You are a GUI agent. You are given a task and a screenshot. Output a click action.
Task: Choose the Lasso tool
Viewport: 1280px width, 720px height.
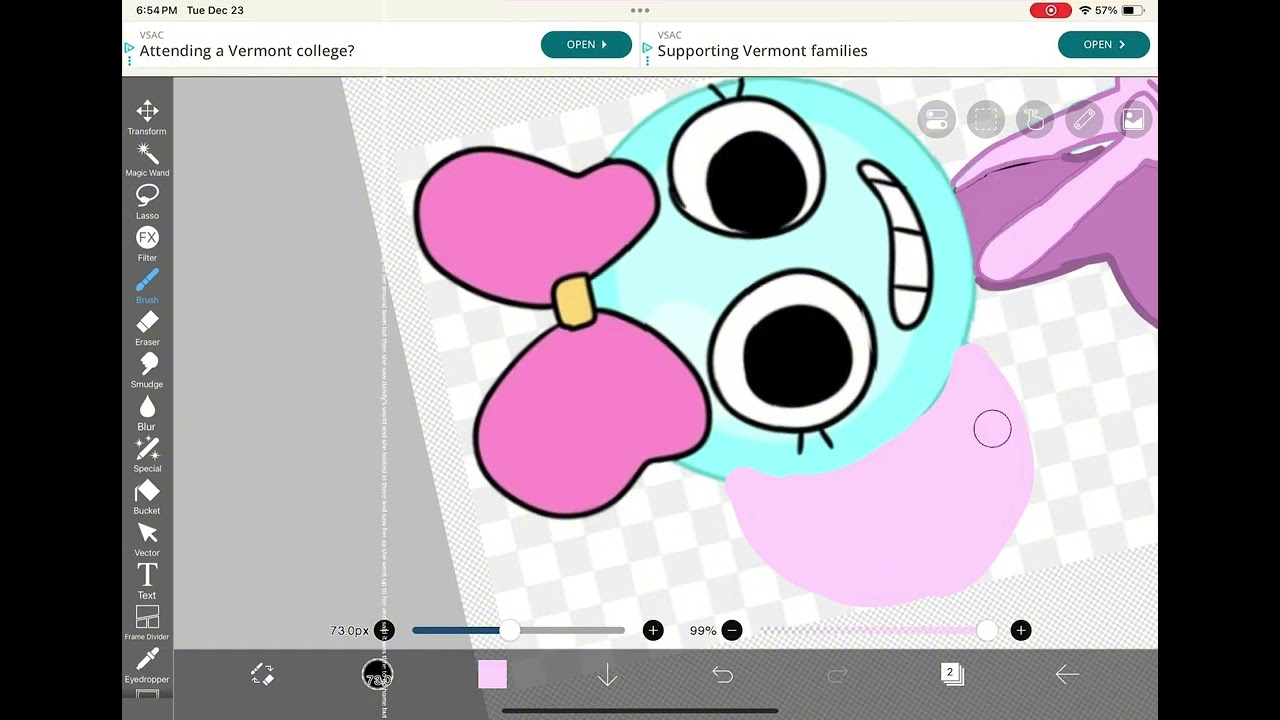147,202
